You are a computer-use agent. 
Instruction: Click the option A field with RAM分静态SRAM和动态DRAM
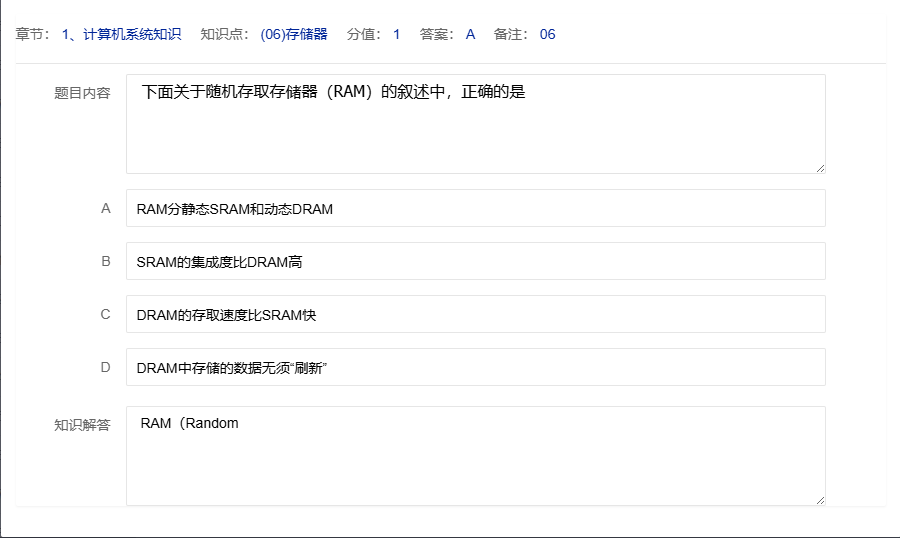475,209
